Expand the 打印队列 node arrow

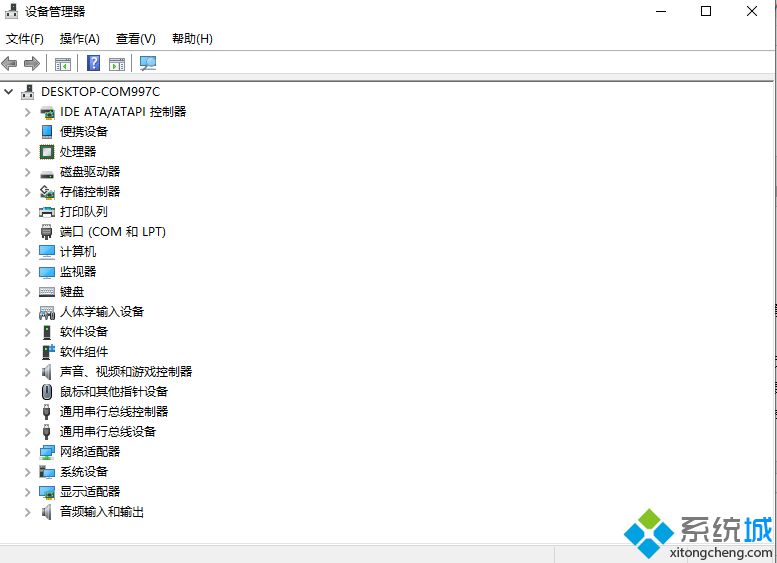(x=28, y=212)
